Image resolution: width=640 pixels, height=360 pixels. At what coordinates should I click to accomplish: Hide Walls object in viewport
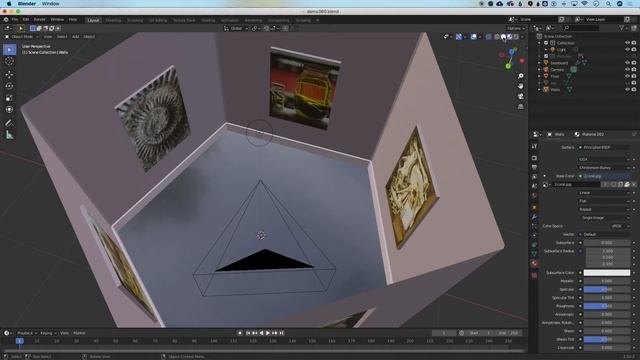[627, 89]
